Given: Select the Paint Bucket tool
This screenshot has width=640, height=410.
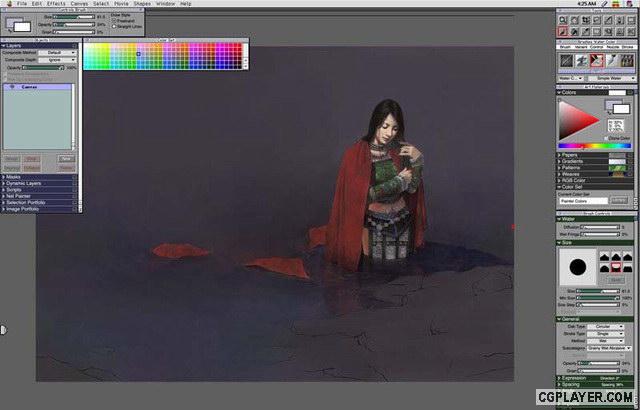Looking at the screenshot, I should [x=574, y=31].
